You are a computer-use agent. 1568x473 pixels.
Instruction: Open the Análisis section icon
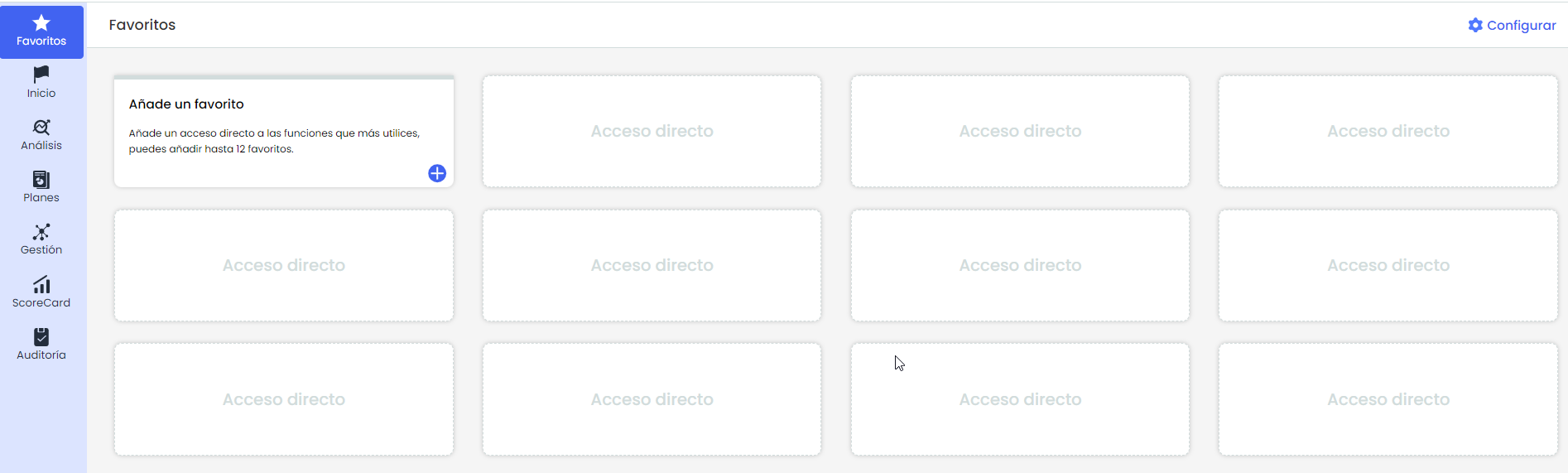41,127
